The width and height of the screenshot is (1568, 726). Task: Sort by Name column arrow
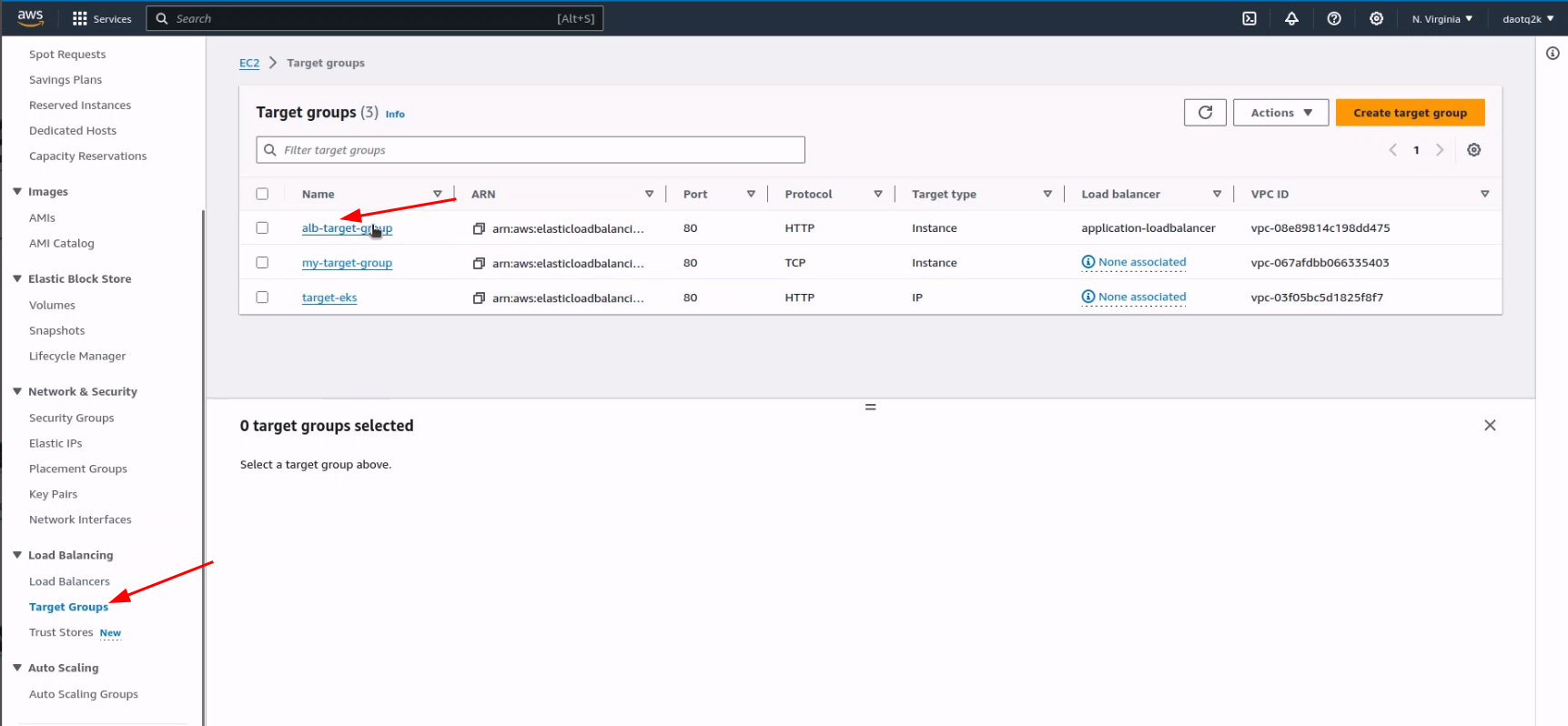point(438,194)
